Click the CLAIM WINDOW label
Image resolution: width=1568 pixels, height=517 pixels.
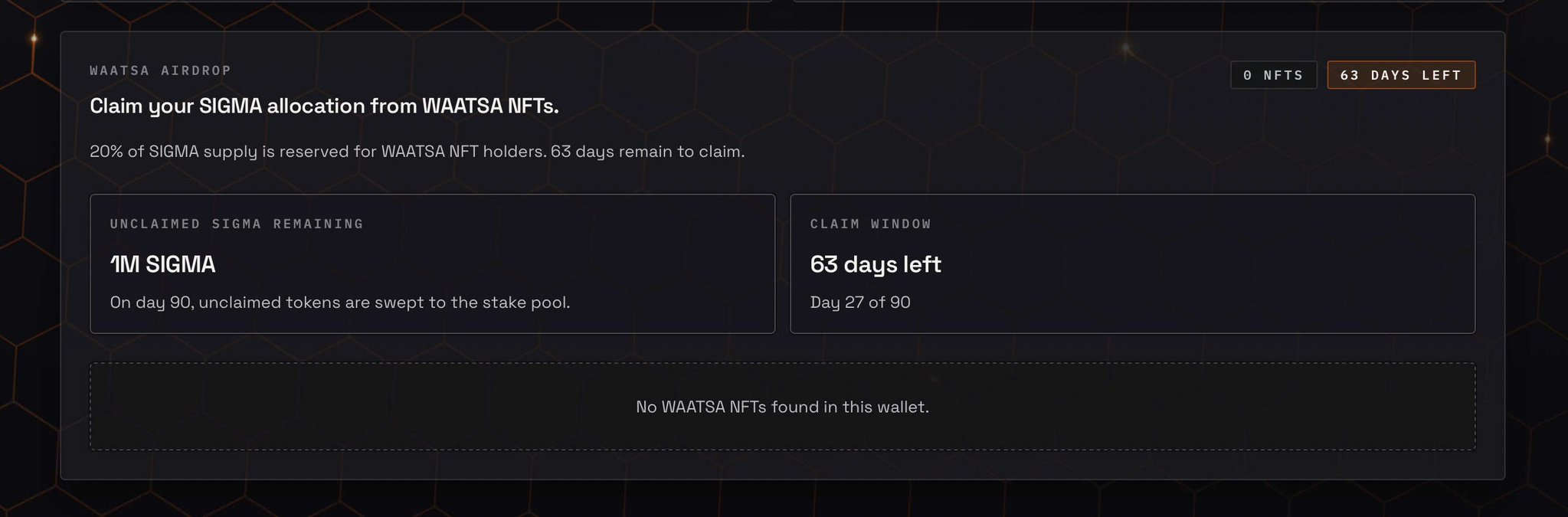[870, 224]
